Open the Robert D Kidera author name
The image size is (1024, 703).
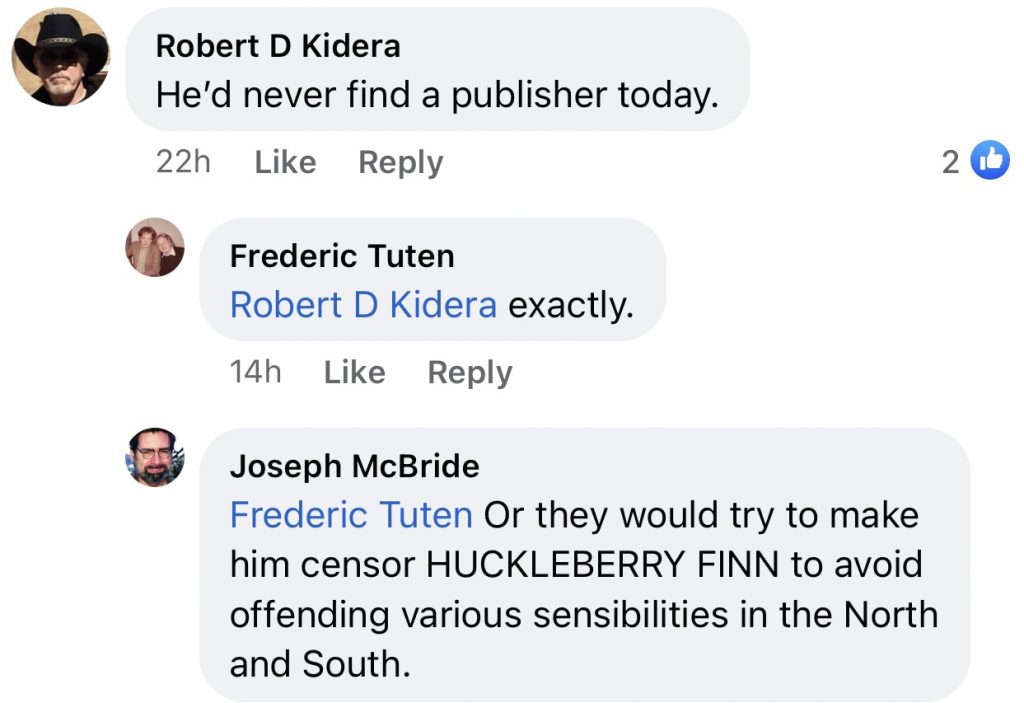278,46
